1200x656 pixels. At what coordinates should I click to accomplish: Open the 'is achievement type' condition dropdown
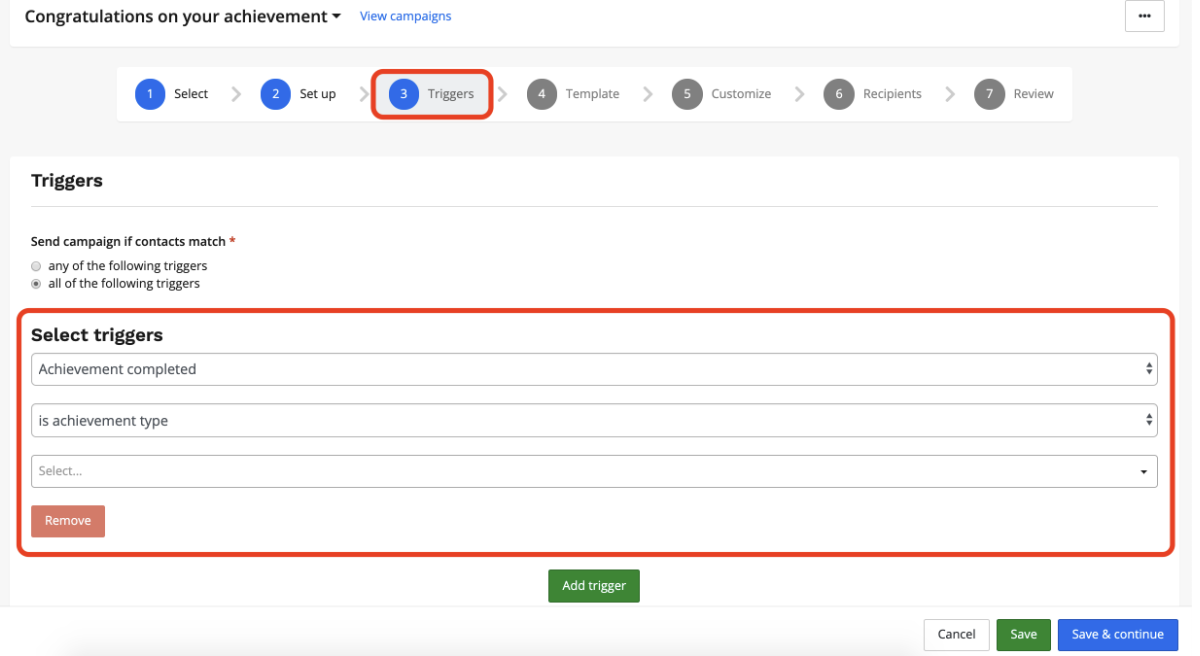point(594,421)
